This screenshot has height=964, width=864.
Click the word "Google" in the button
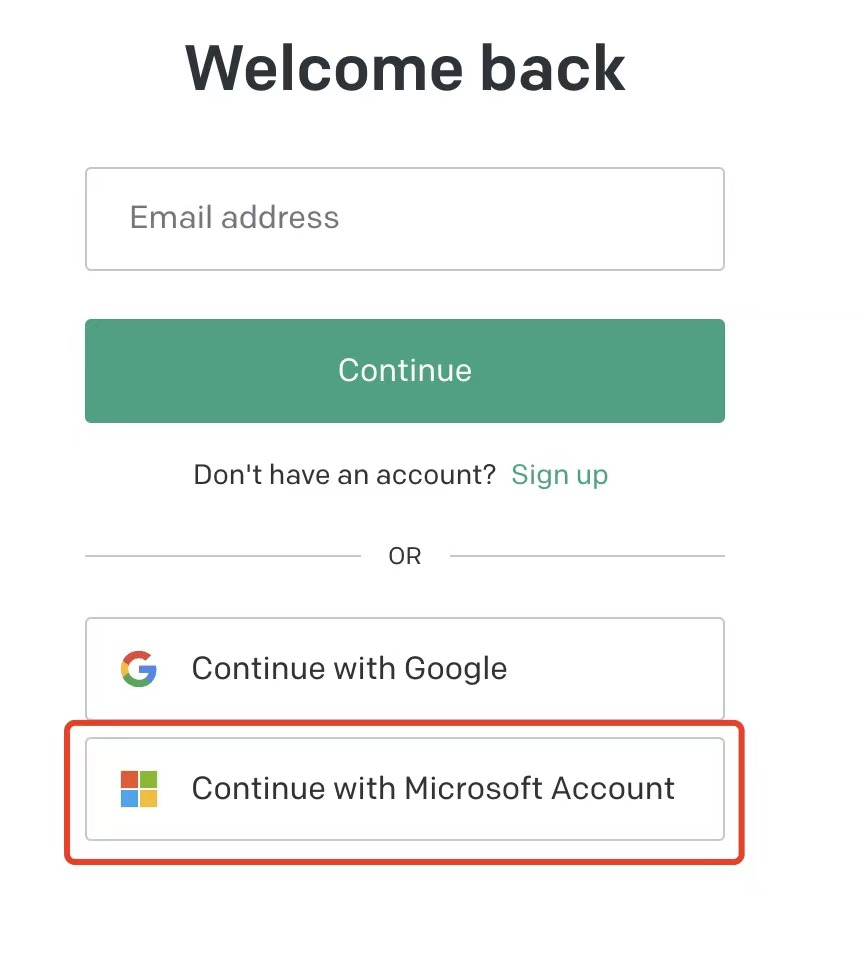[x=456, y=670]
